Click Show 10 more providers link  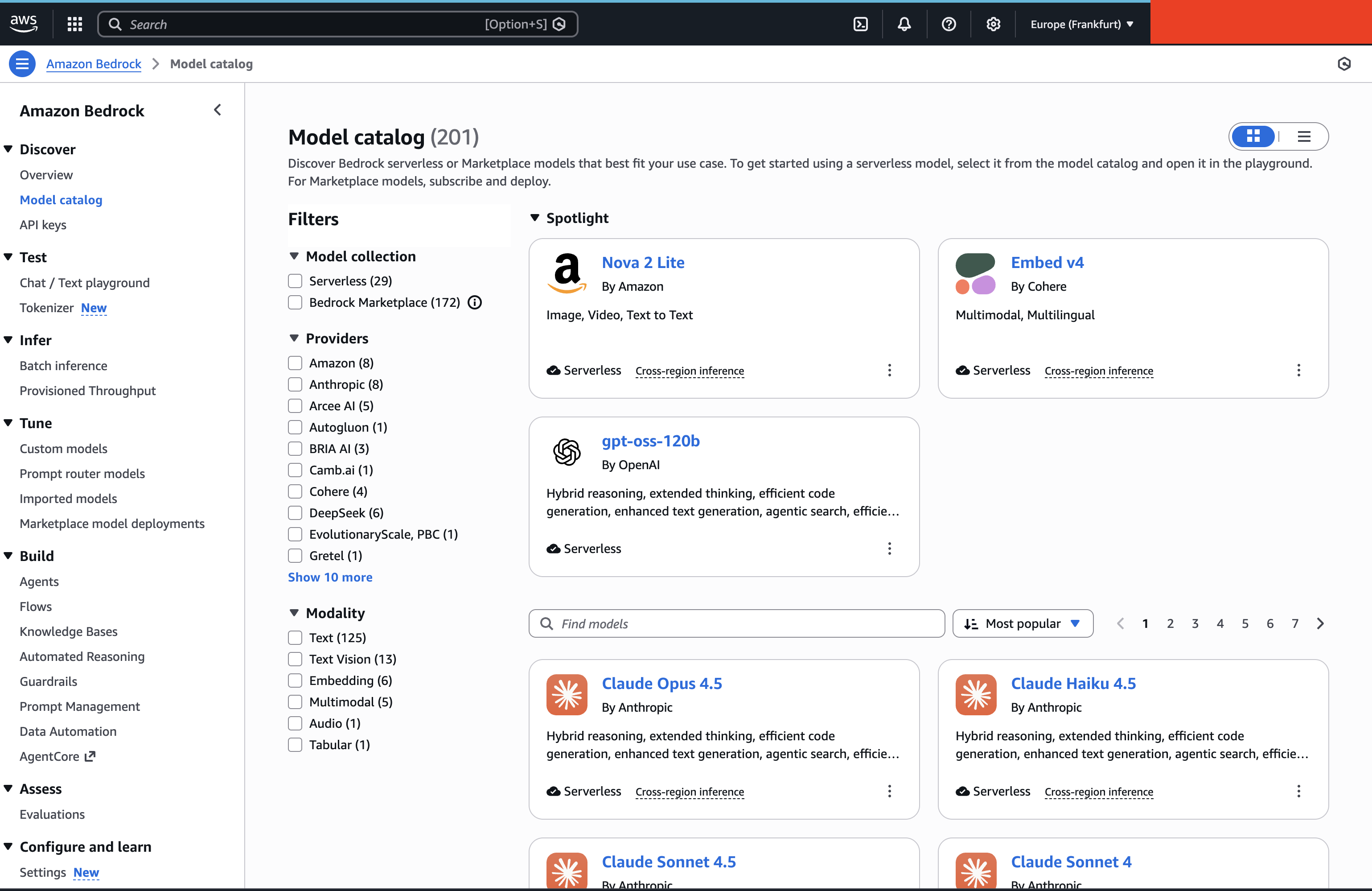click(330, 577)
